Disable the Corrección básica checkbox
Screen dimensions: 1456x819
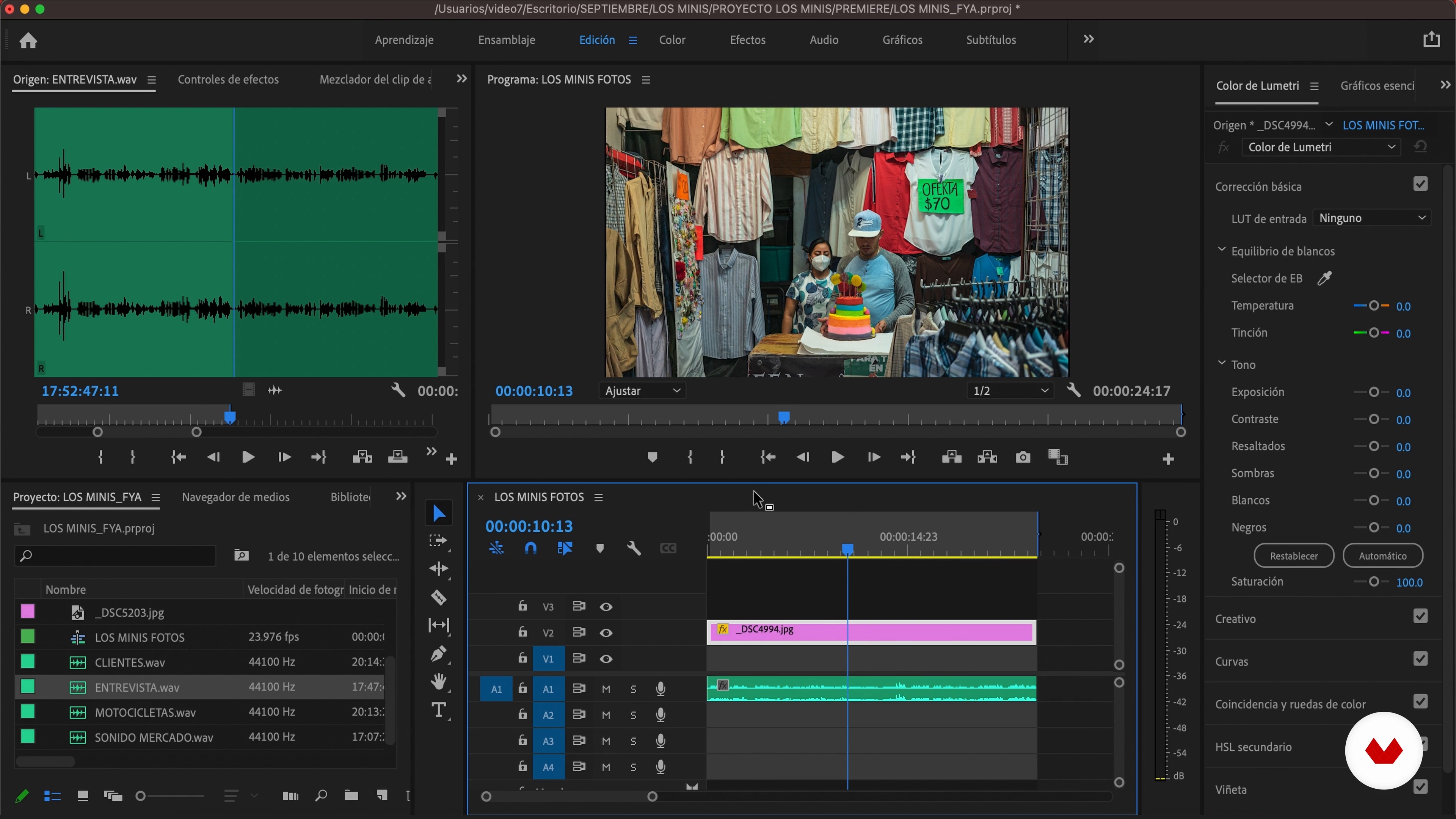pos(1420,184)
